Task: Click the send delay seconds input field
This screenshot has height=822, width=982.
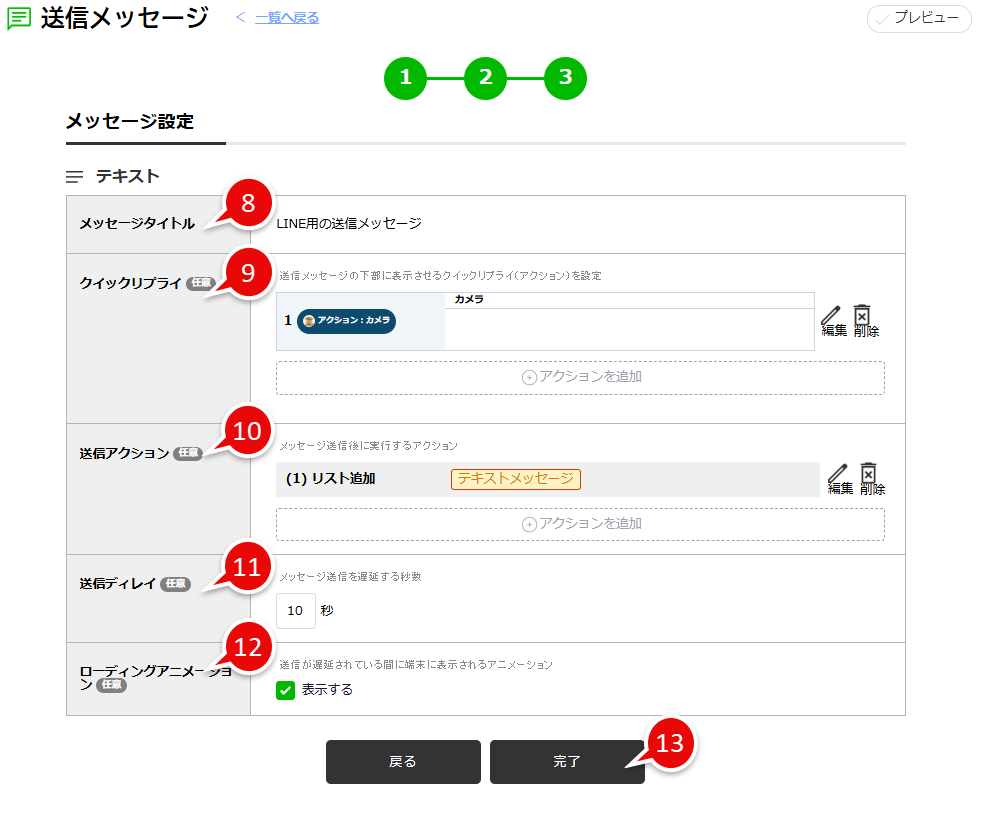Action: pyautogui.click(x=295, y=611)
